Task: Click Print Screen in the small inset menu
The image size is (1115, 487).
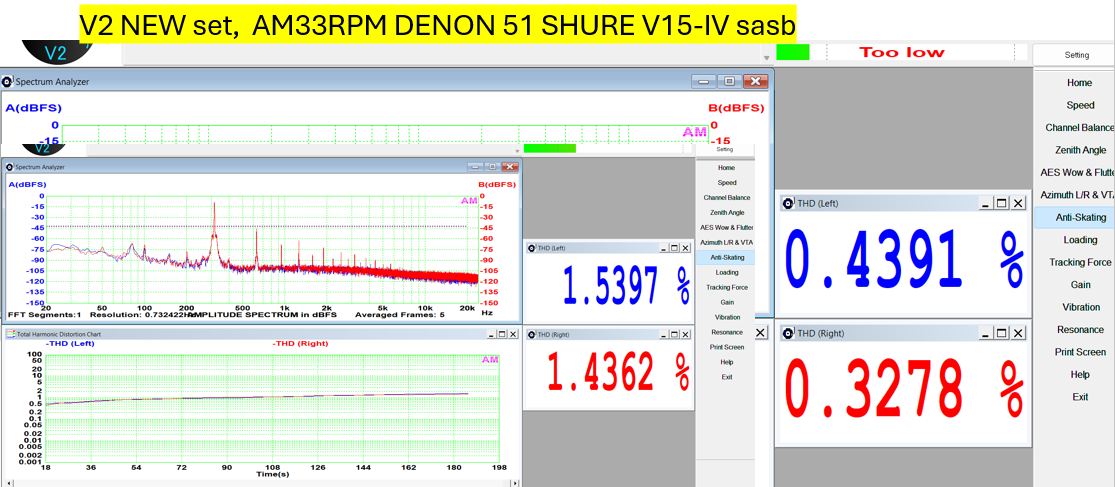Action: pos(726,347)
